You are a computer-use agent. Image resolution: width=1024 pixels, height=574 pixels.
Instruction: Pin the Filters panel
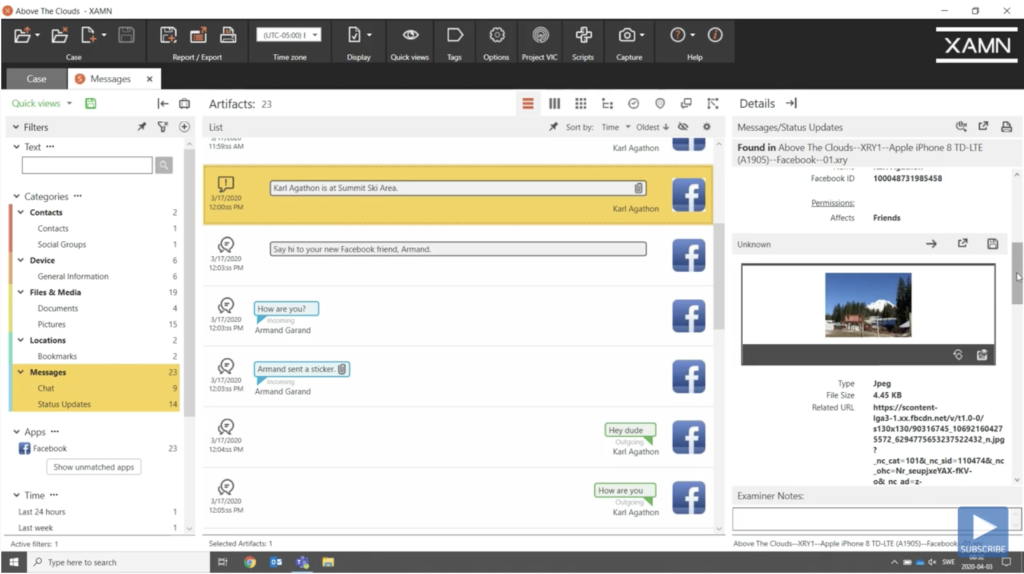click(142, 127)
